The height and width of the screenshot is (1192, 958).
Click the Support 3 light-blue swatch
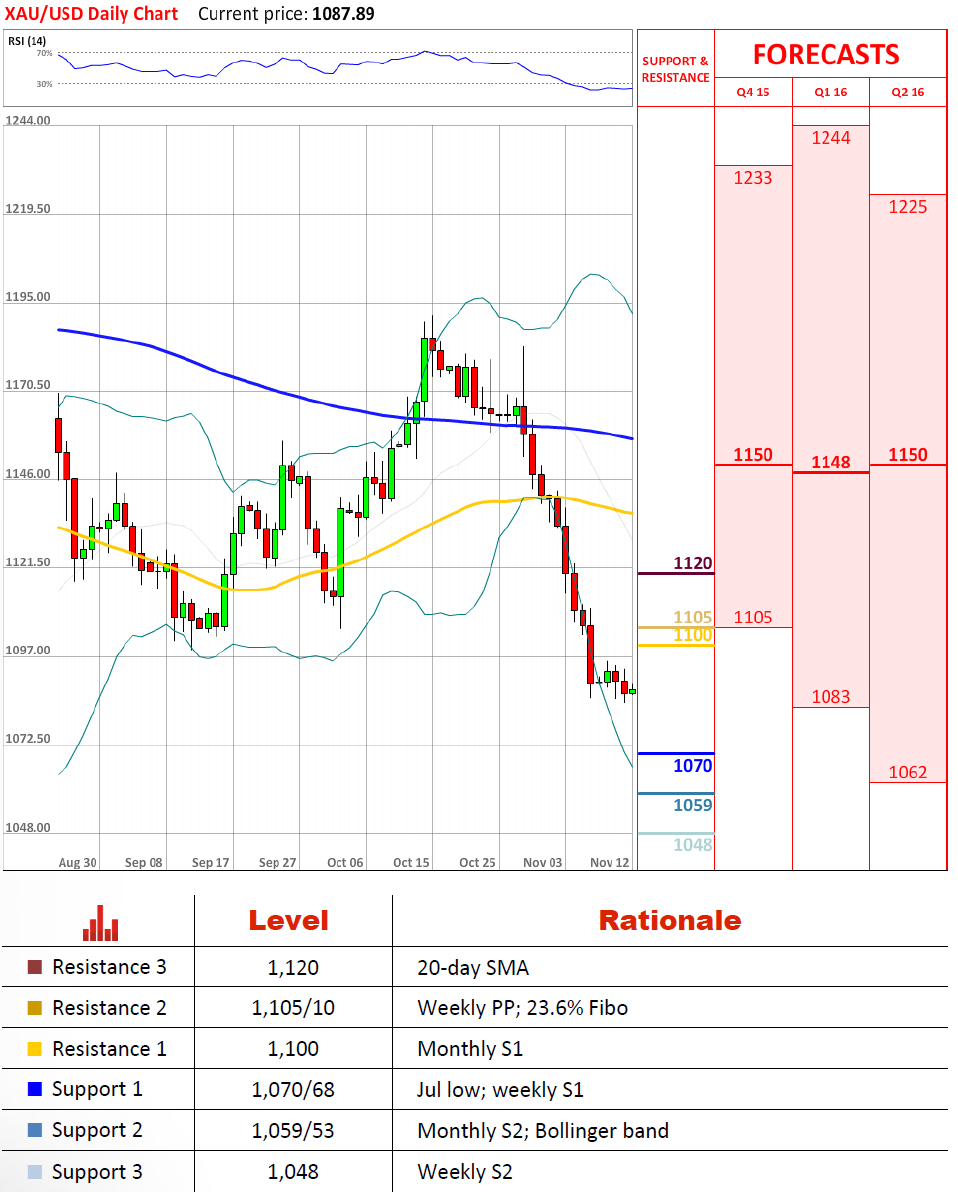coord(35,1172)
